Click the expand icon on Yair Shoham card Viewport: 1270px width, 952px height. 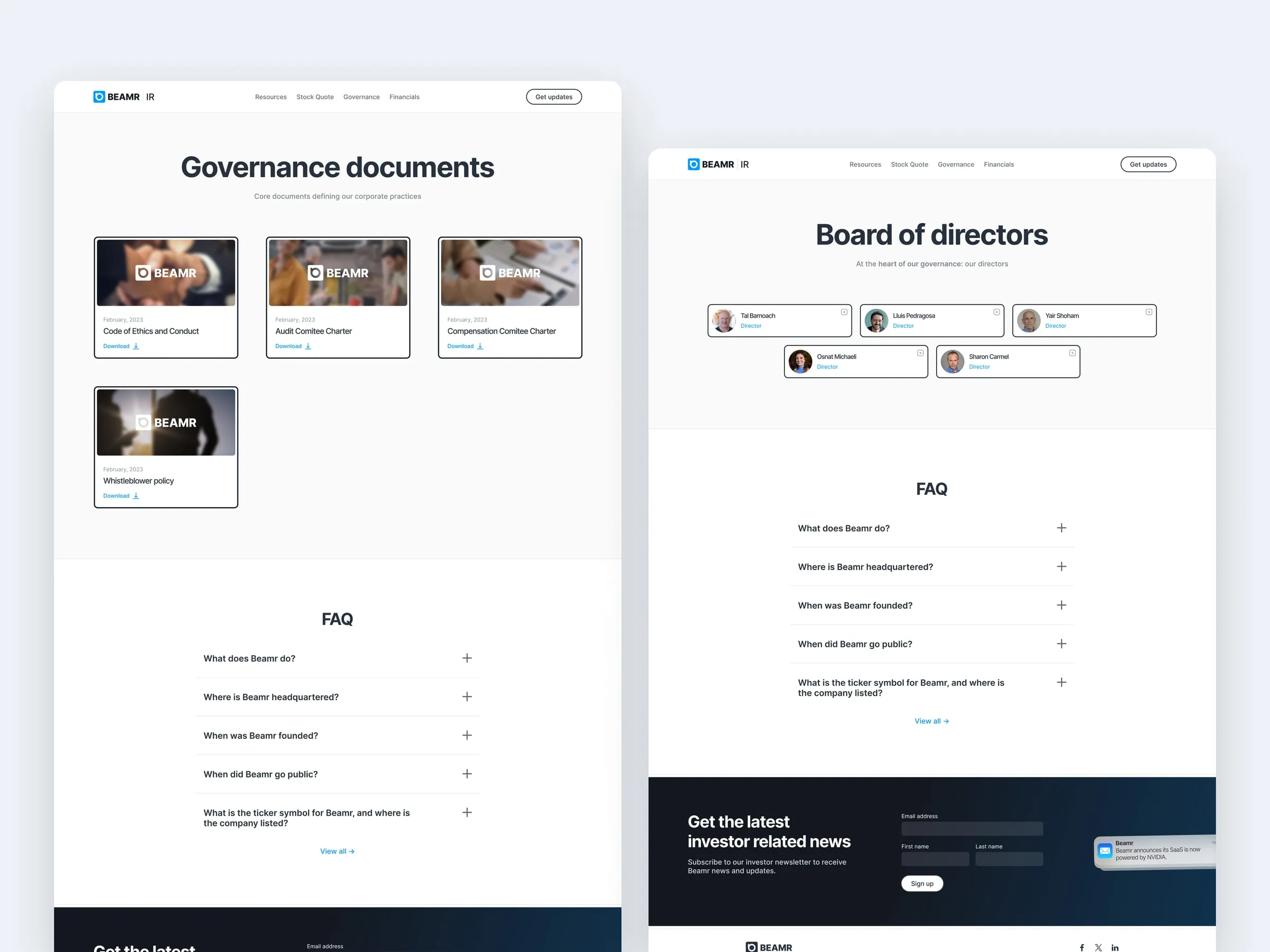coord(1149,312)
